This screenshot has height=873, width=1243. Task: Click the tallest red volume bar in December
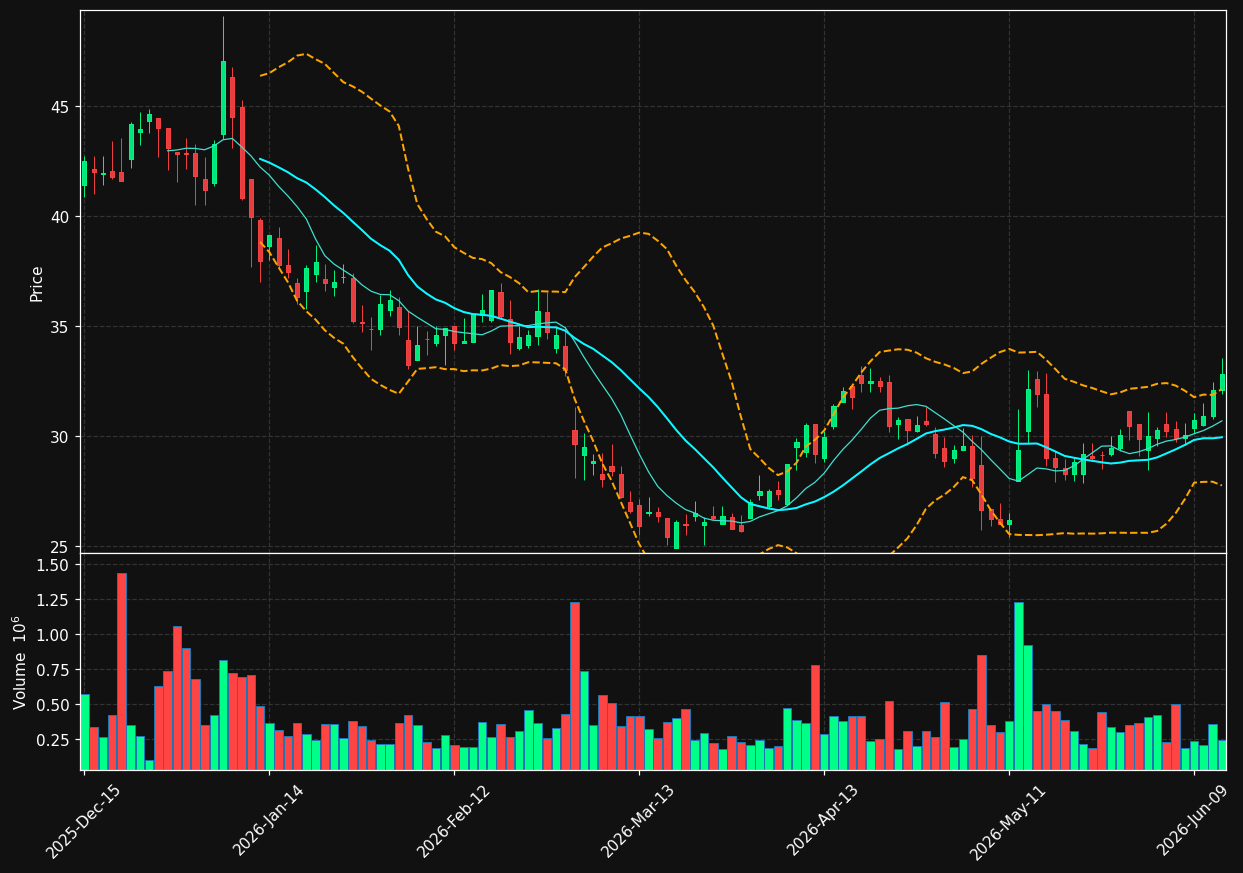tap(122, 671)
